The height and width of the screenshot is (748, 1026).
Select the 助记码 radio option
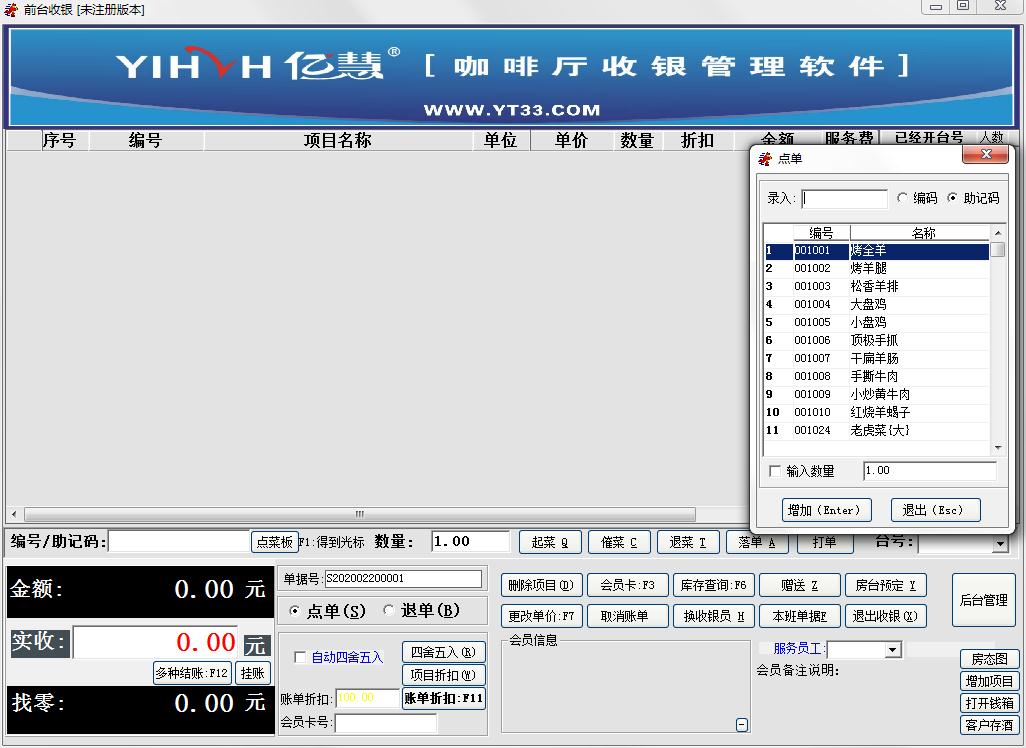(952, 198)
